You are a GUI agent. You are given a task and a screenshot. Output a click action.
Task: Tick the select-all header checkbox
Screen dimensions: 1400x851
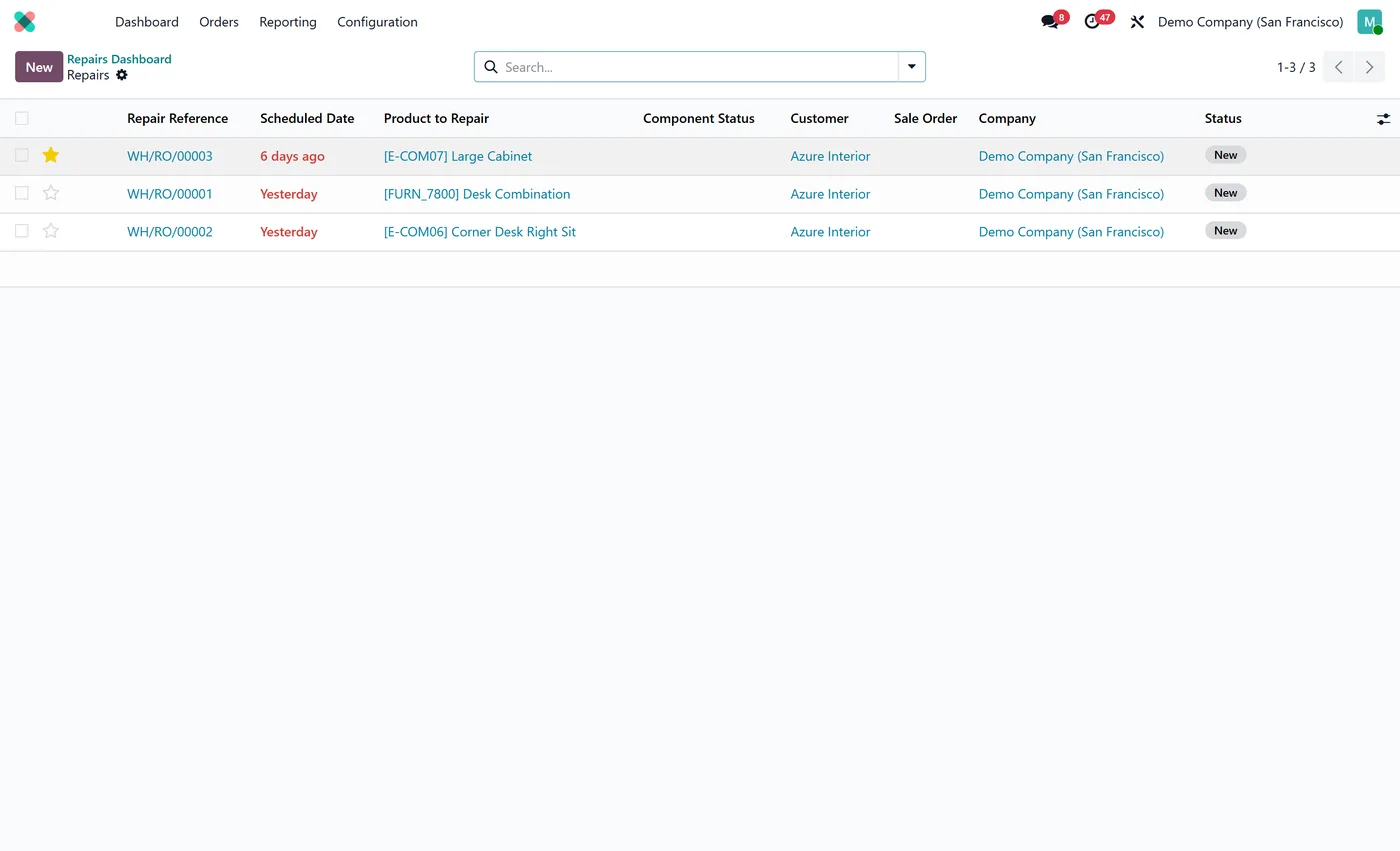(x=21, y=118)
